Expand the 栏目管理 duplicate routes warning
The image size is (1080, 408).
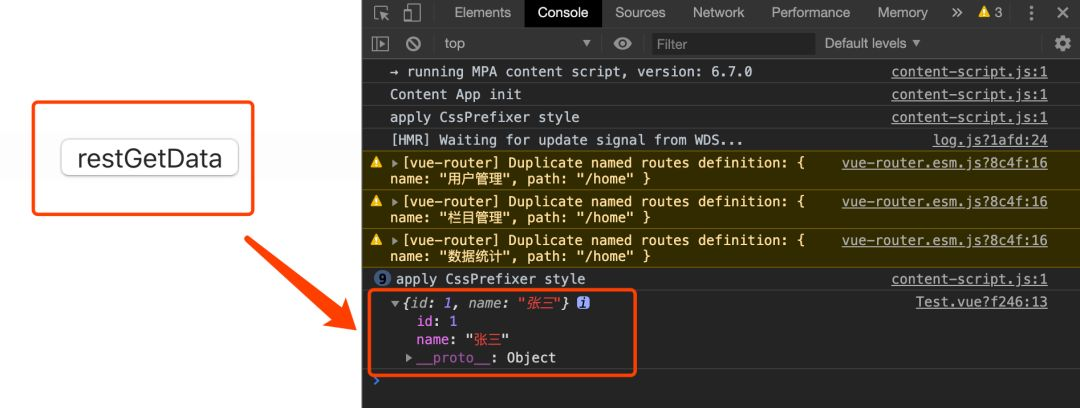point(395,202)
